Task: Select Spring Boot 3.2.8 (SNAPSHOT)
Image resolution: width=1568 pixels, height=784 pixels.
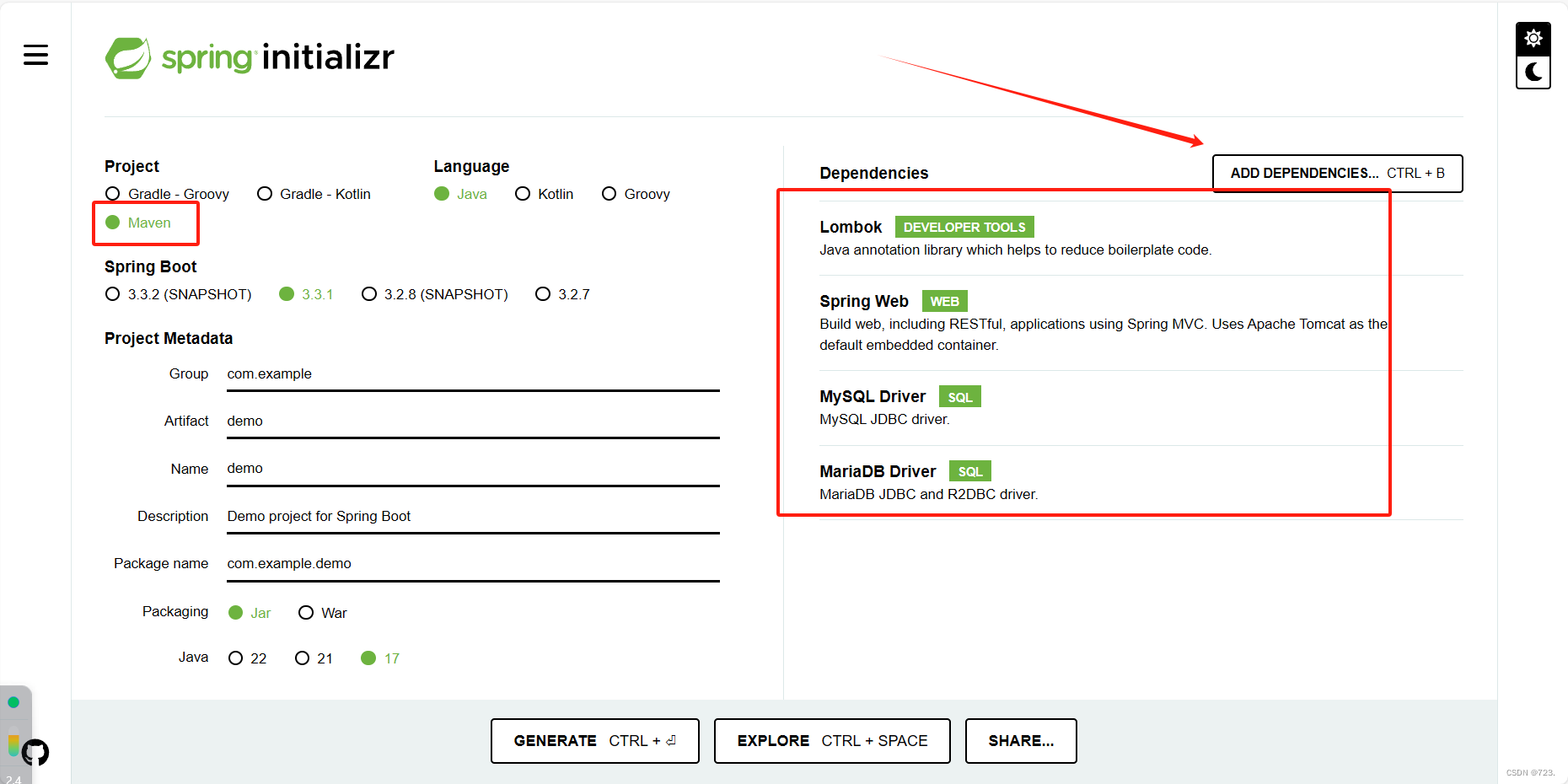Action: [x=434, y=294]
